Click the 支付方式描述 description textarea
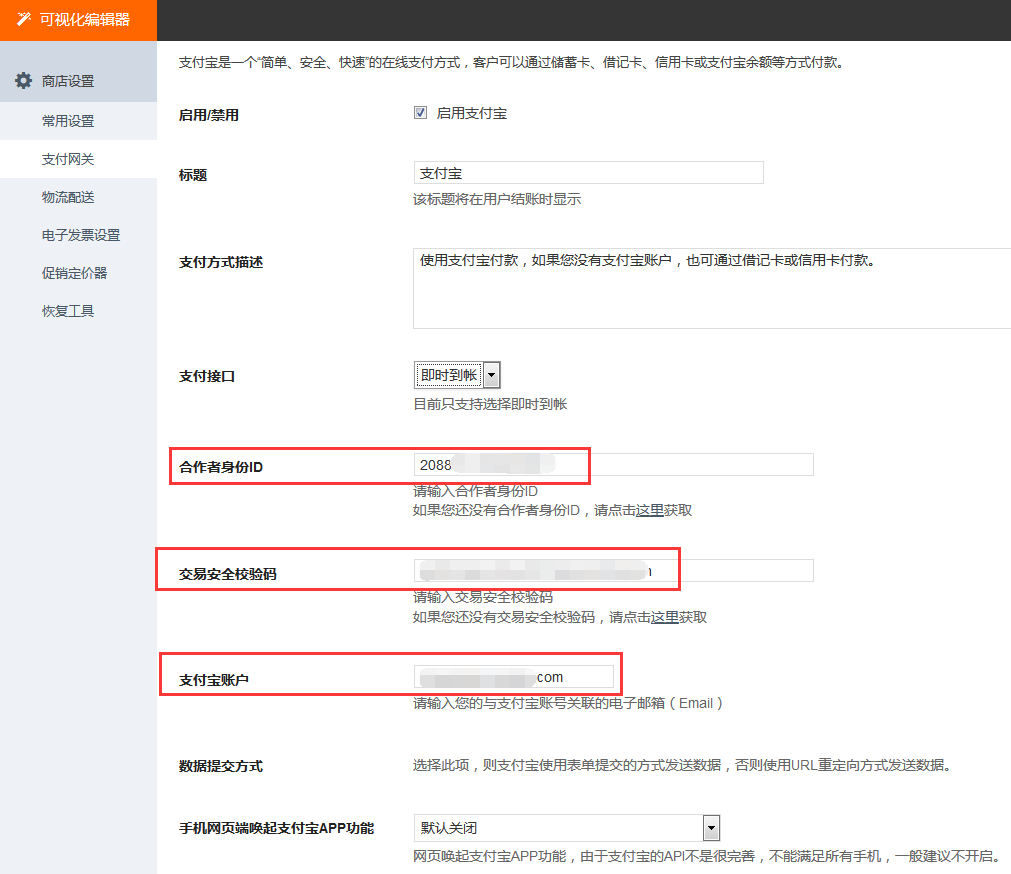 (x=712, y=288)
